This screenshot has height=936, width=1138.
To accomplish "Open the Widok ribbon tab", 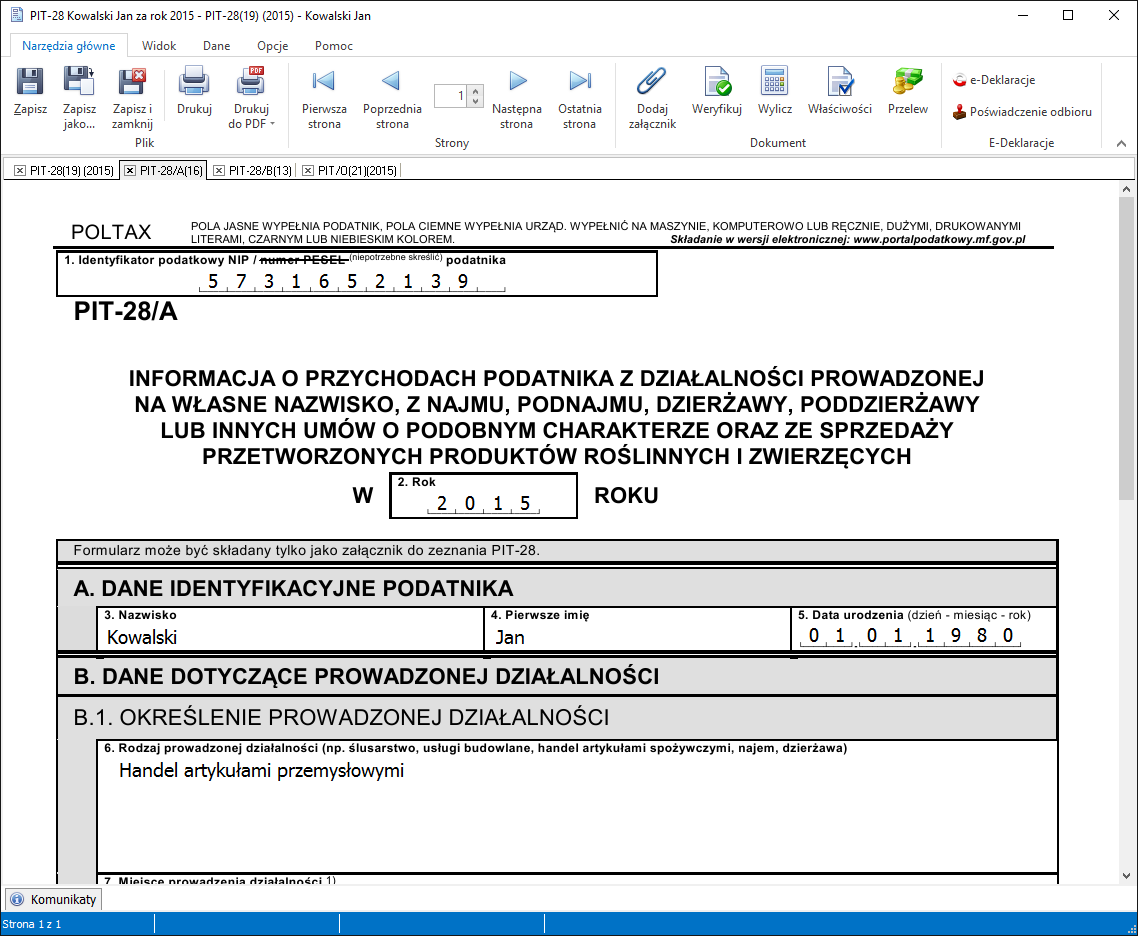I will pyautogui.click(x=159, y=46).
